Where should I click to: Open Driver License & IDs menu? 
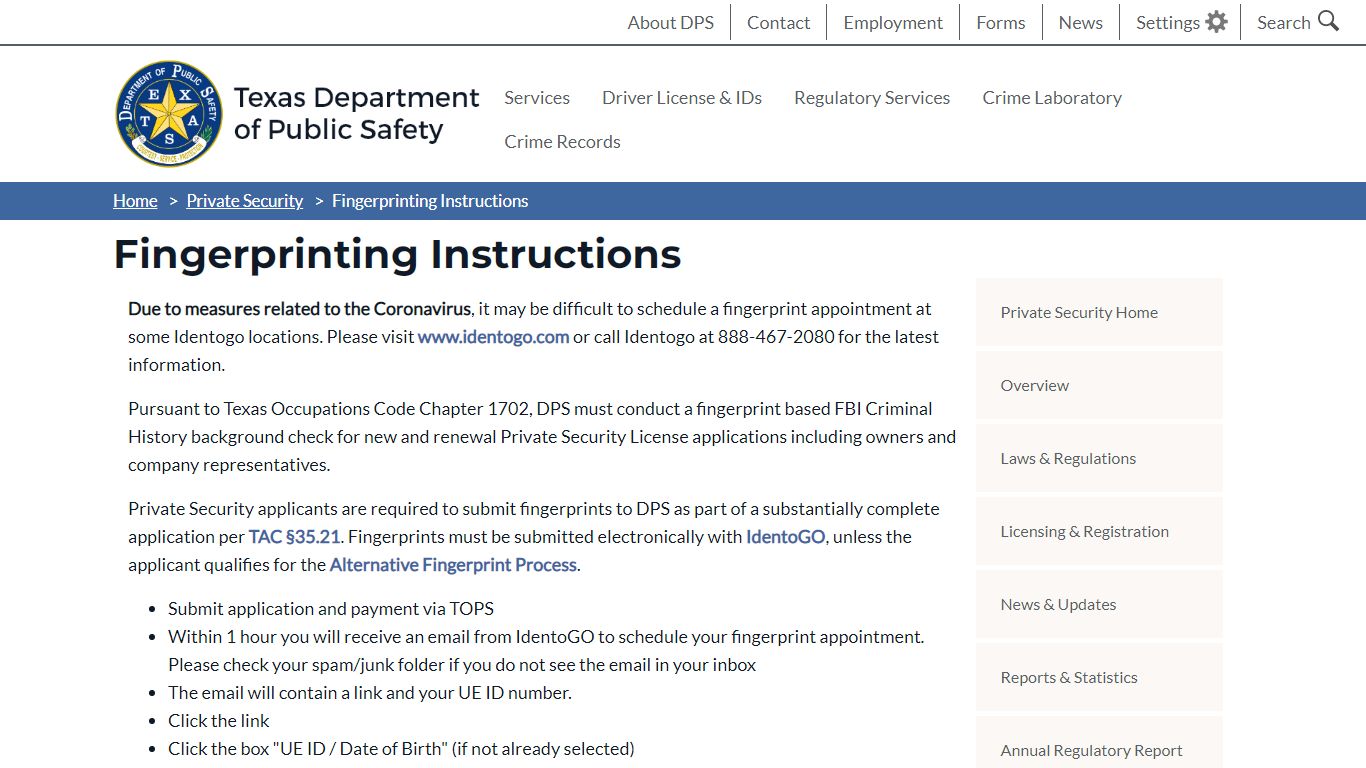[x=682, y=97]
